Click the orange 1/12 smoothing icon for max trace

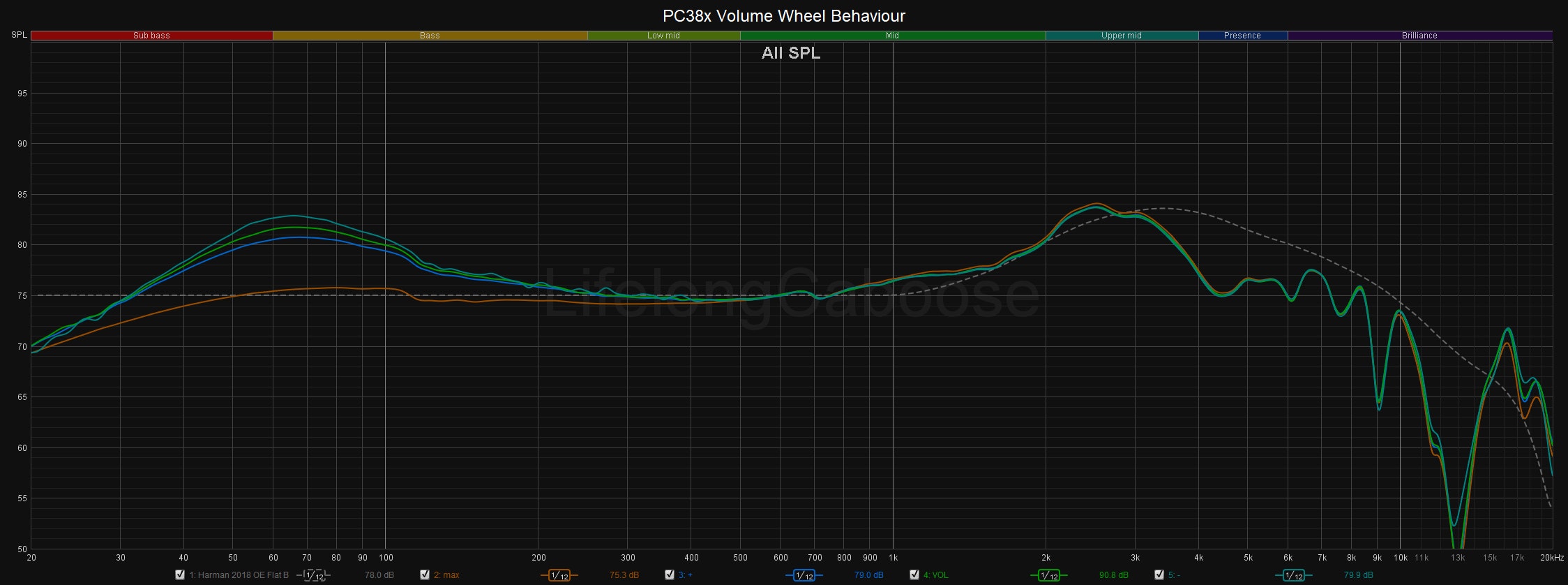559,575
